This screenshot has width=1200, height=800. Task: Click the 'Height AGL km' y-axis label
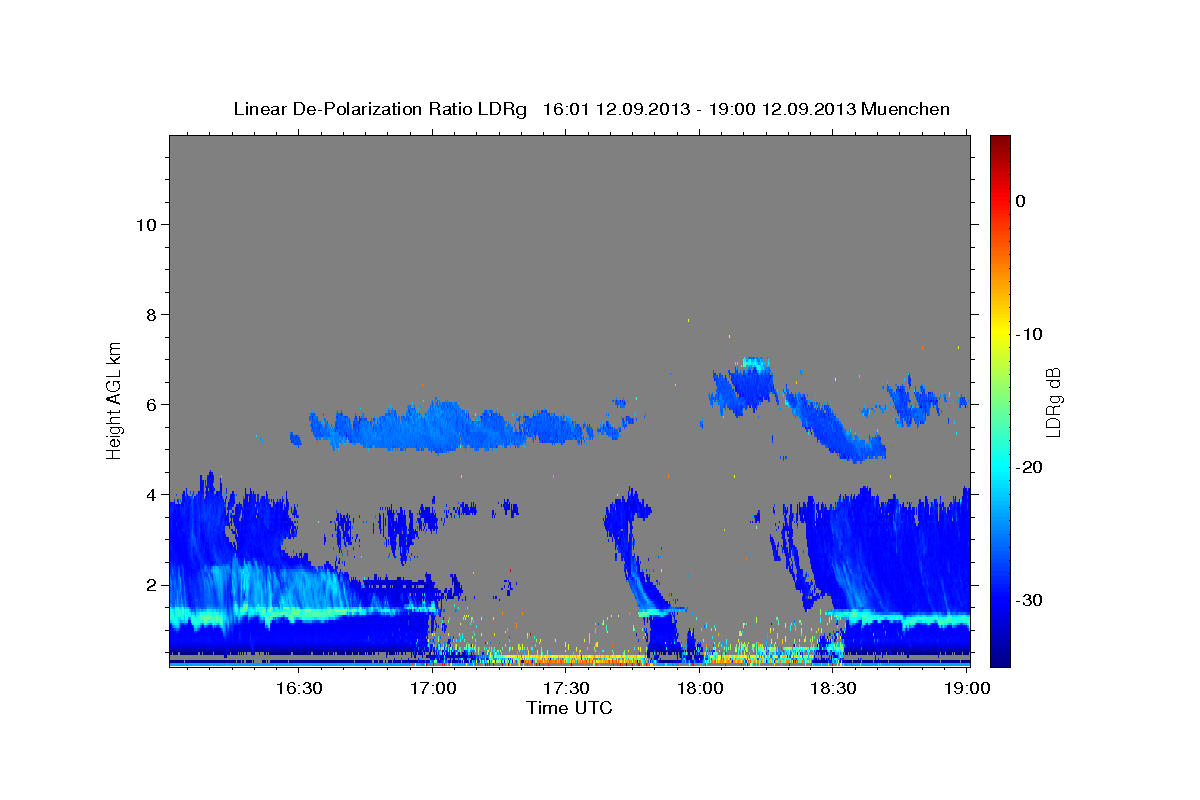coord(115,400)
